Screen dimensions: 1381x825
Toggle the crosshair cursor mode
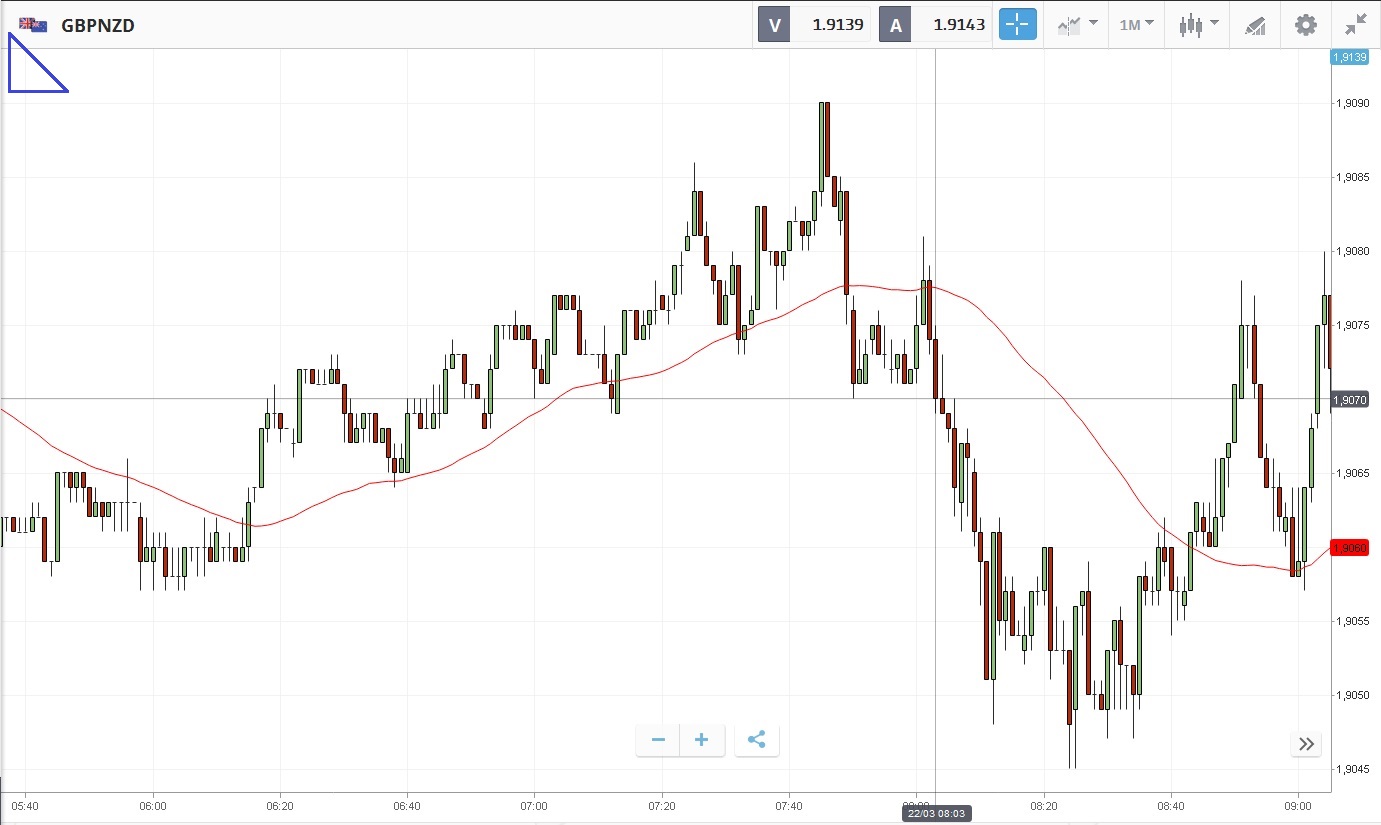point(1017,25)
